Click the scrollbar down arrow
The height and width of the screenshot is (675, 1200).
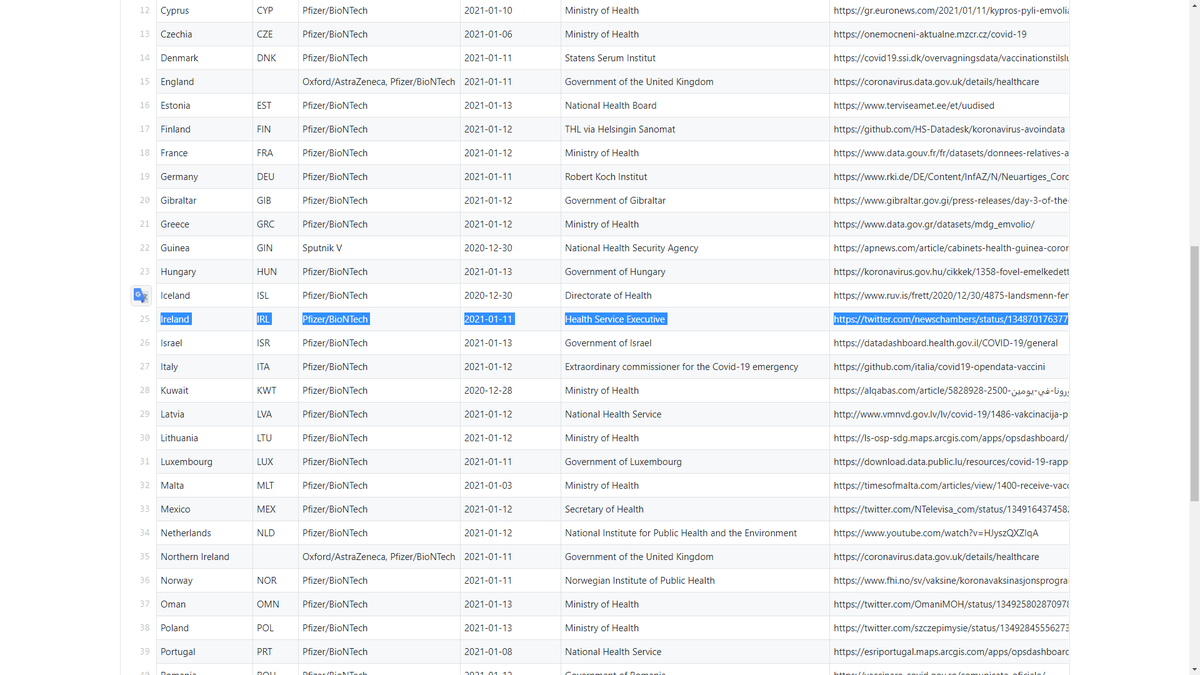click(x=1192, y=668)
